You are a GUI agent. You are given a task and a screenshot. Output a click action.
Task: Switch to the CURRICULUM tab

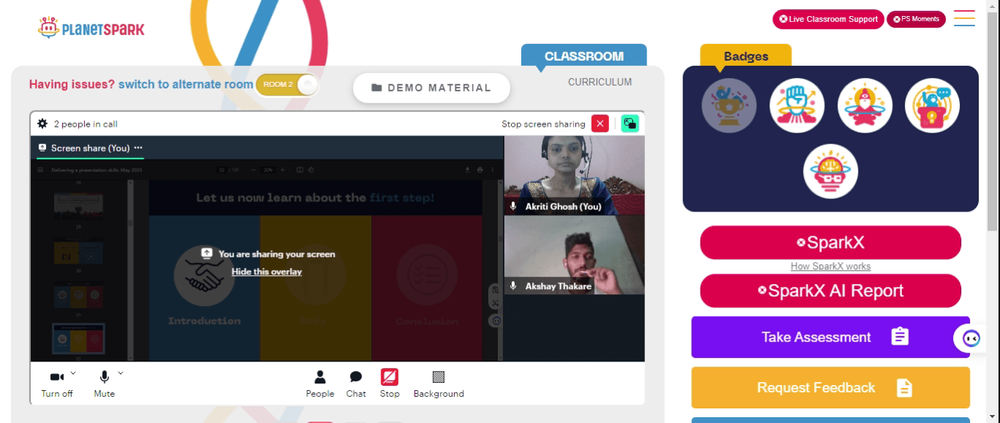(x=599, y=82)
